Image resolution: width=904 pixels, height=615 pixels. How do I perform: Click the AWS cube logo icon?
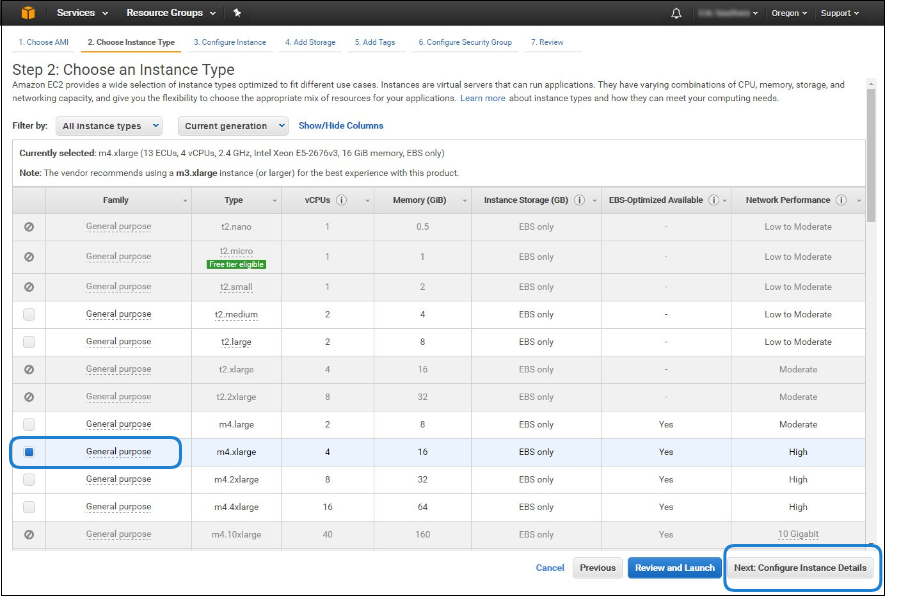pyautogui.click(x=29, y=13)
